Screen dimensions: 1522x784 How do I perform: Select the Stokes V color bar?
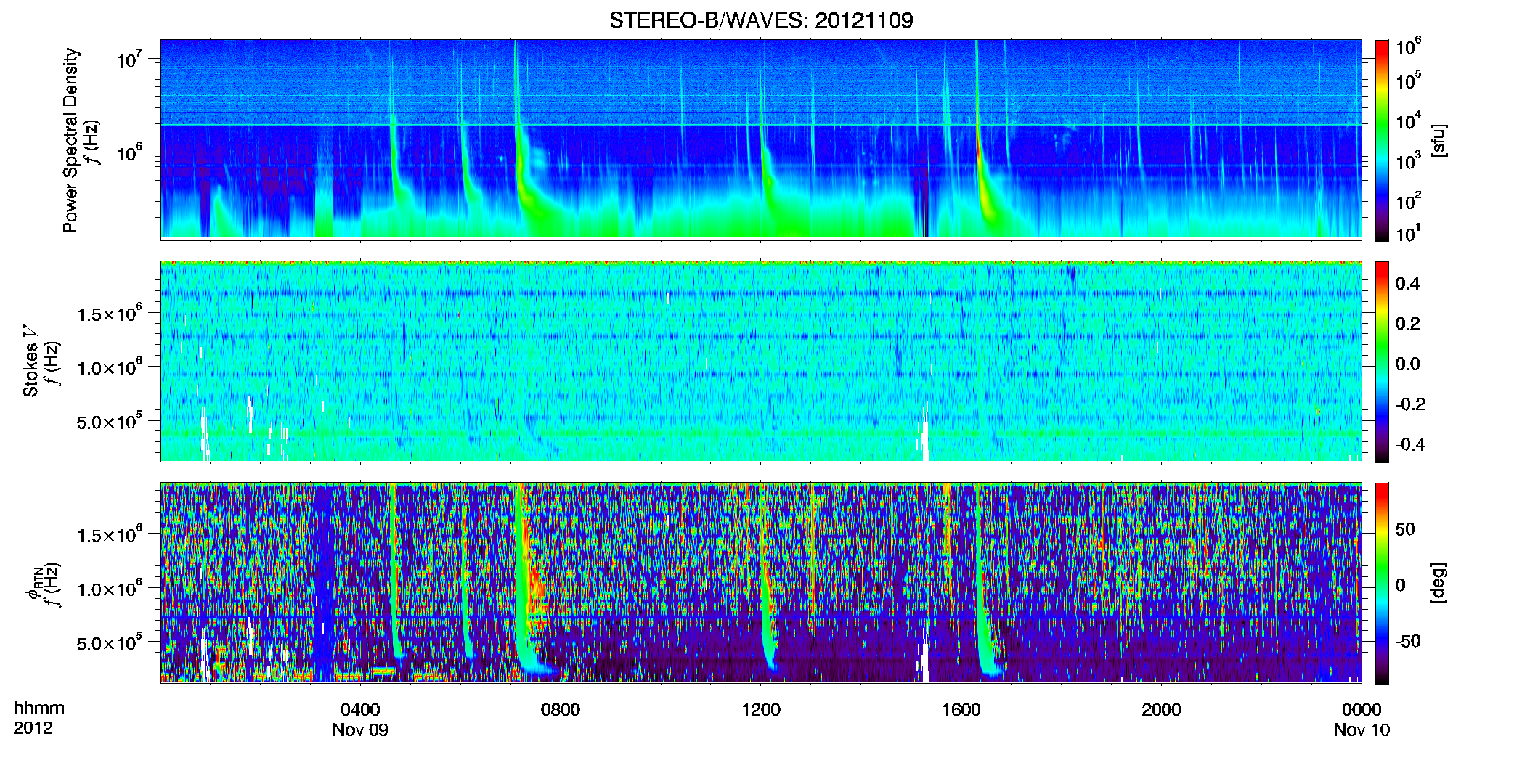1382,362
